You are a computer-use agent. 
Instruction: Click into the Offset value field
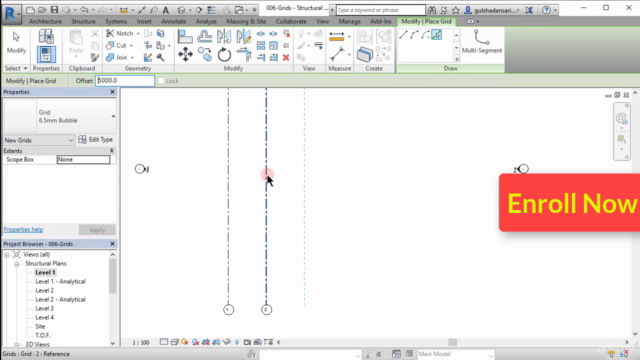coord(125,81)
